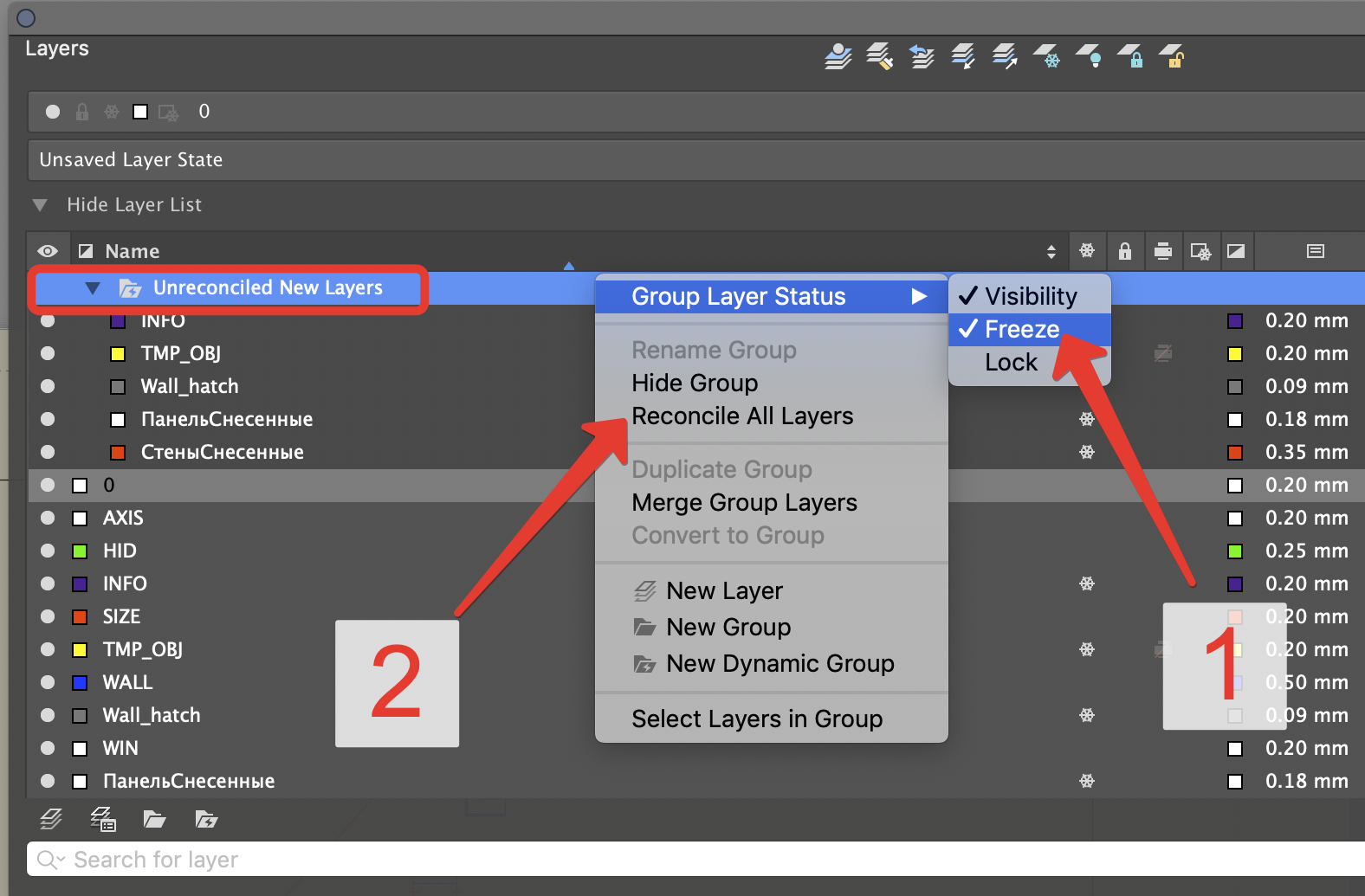Viewport: 1365px width, 896px height.
Task: Click the blue swatch left of the WALL layer name
Action: [80, 682]
